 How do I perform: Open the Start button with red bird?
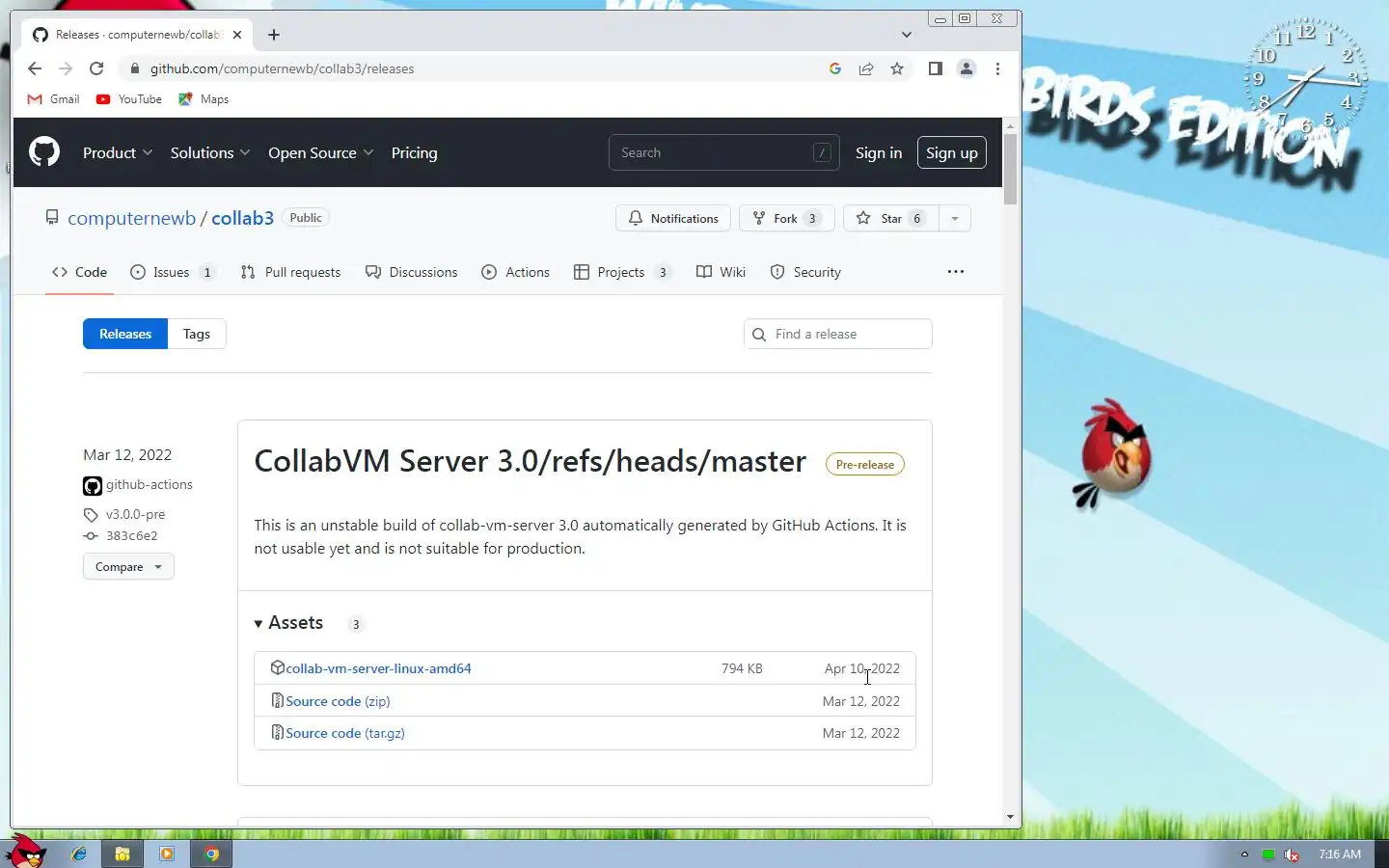(27, 852)
